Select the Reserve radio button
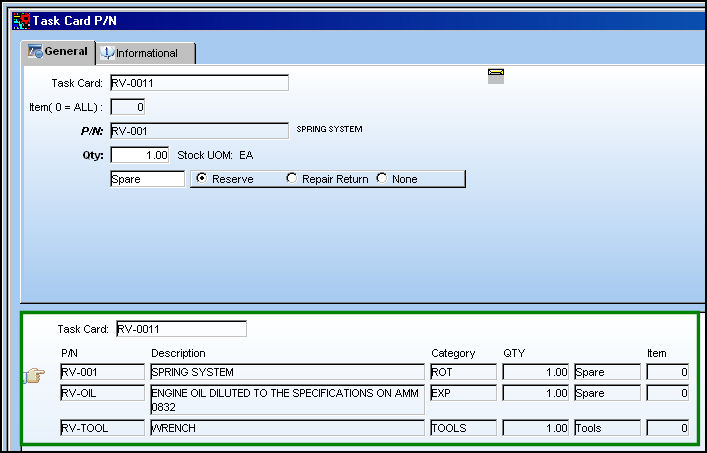Viewport: 707px width, 453px height. point(202,178)
